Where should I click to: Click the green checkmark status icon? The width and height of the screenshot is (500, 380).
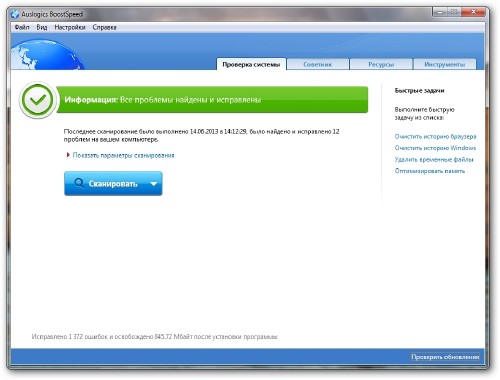click(37, 100)
